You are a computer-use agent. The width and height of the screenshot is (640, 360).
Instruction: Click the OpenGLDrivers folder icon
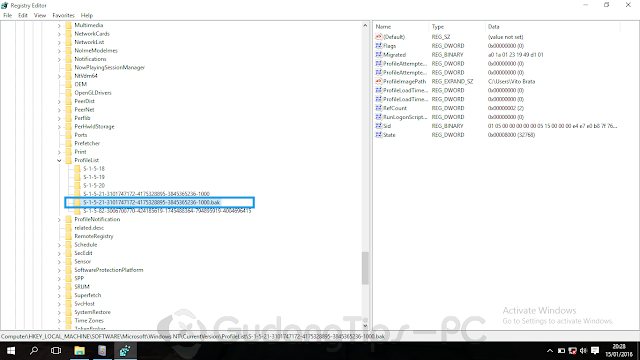pyautogui.click(x=69, y=93)
